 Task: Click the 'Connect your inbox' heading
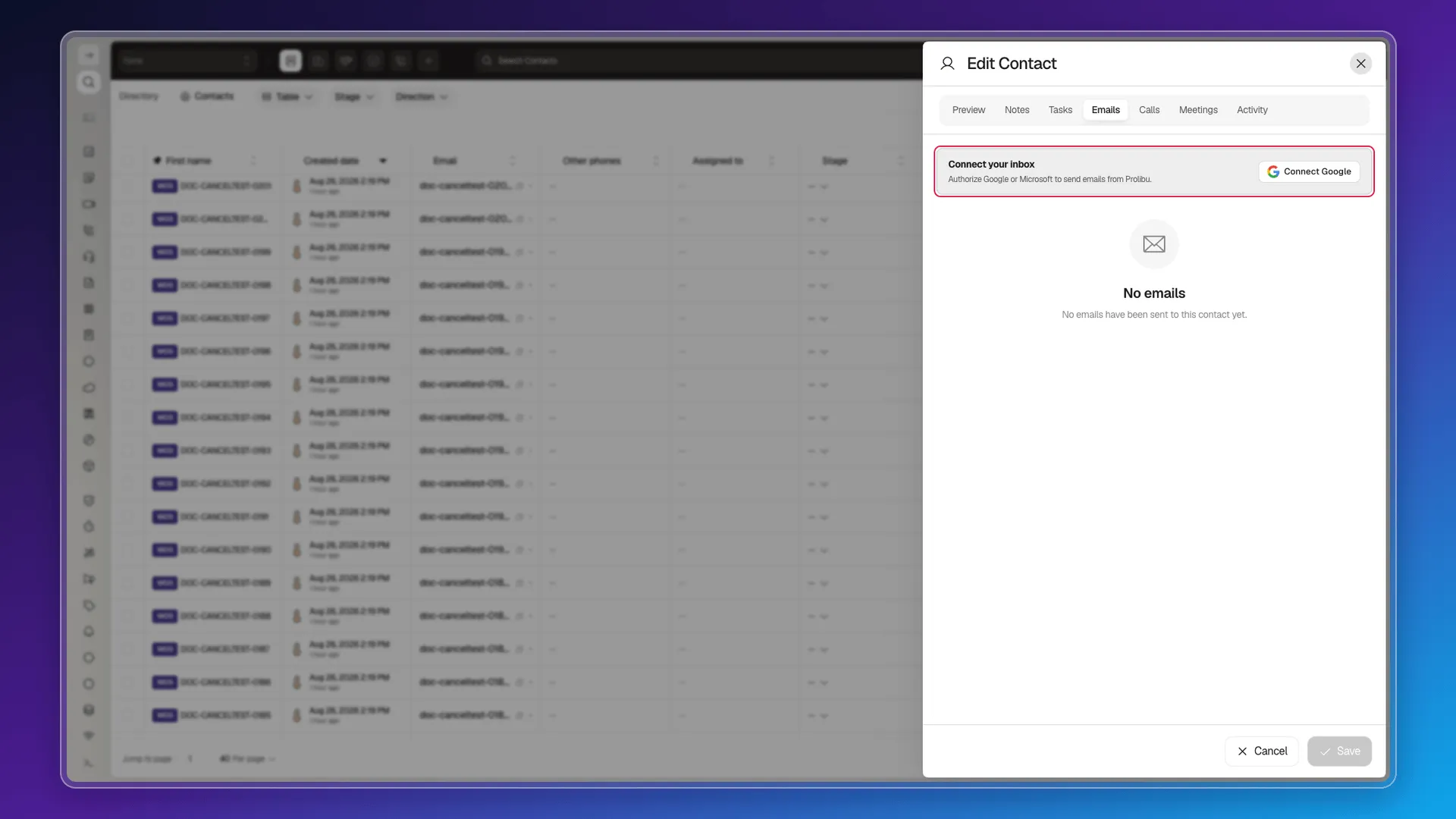(991, 165)
